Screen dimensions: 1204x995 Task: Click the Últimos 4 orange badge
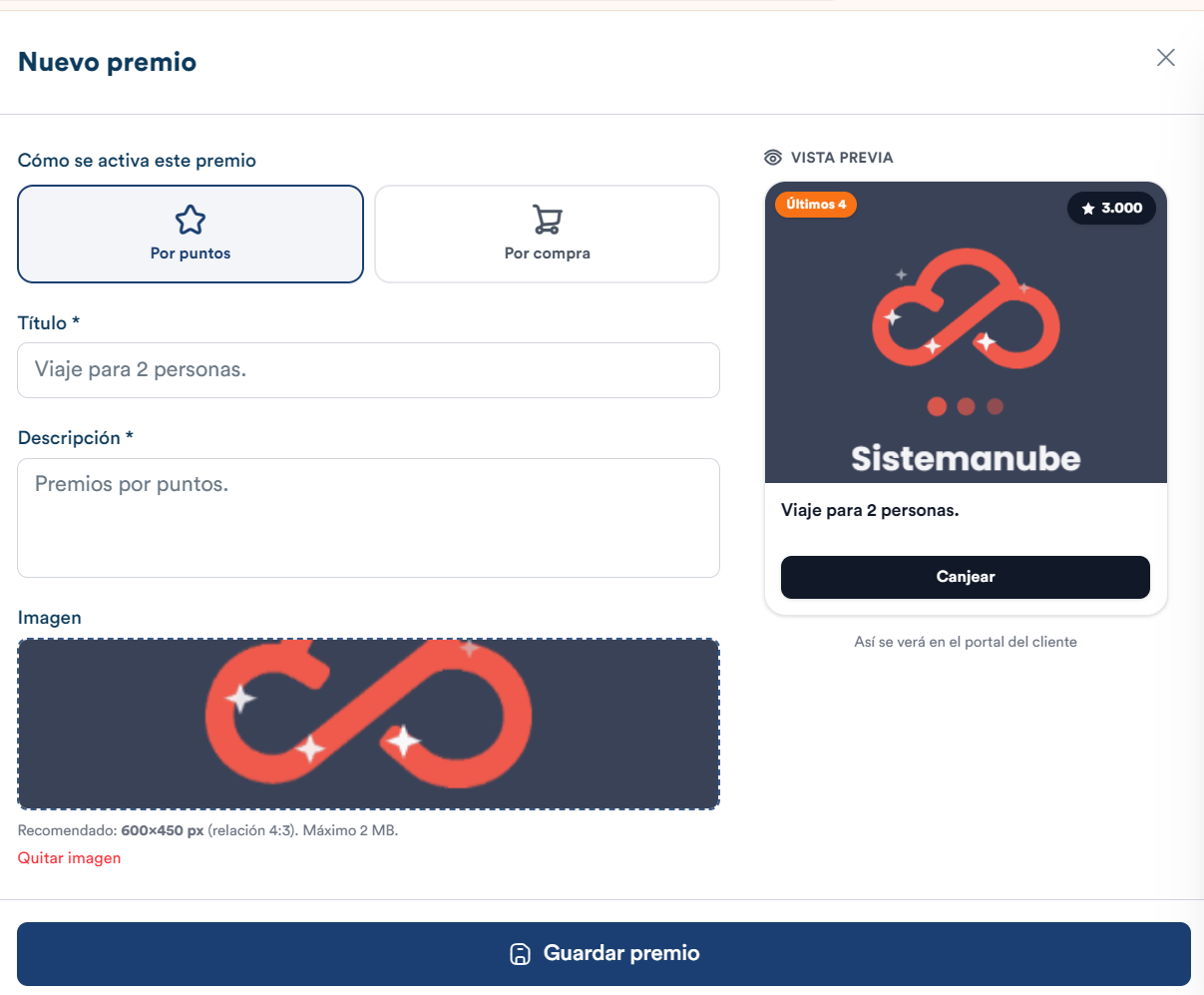[x=816, y=205]
